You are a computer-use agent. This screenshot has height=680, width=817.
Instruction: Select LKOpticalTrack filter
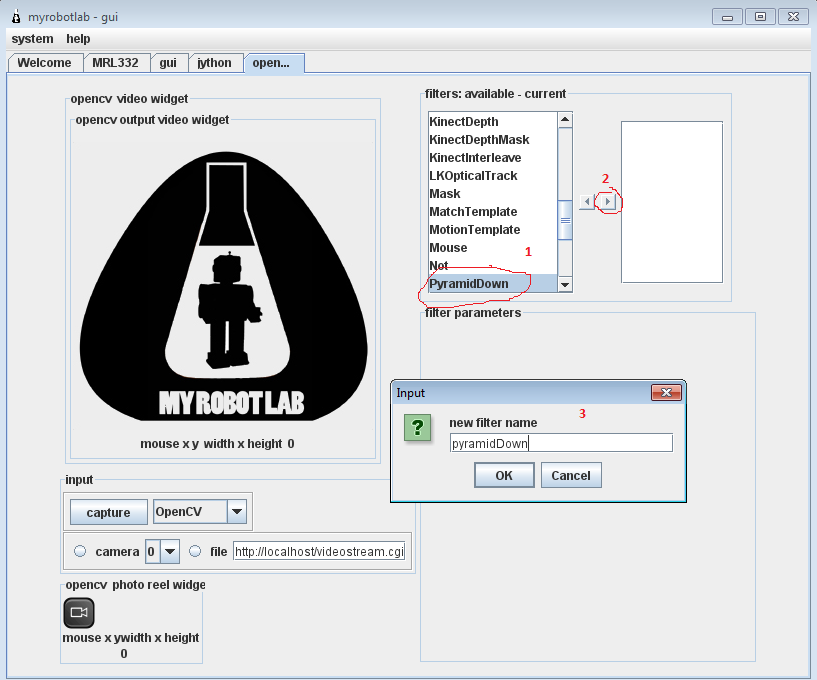(492, 176)
